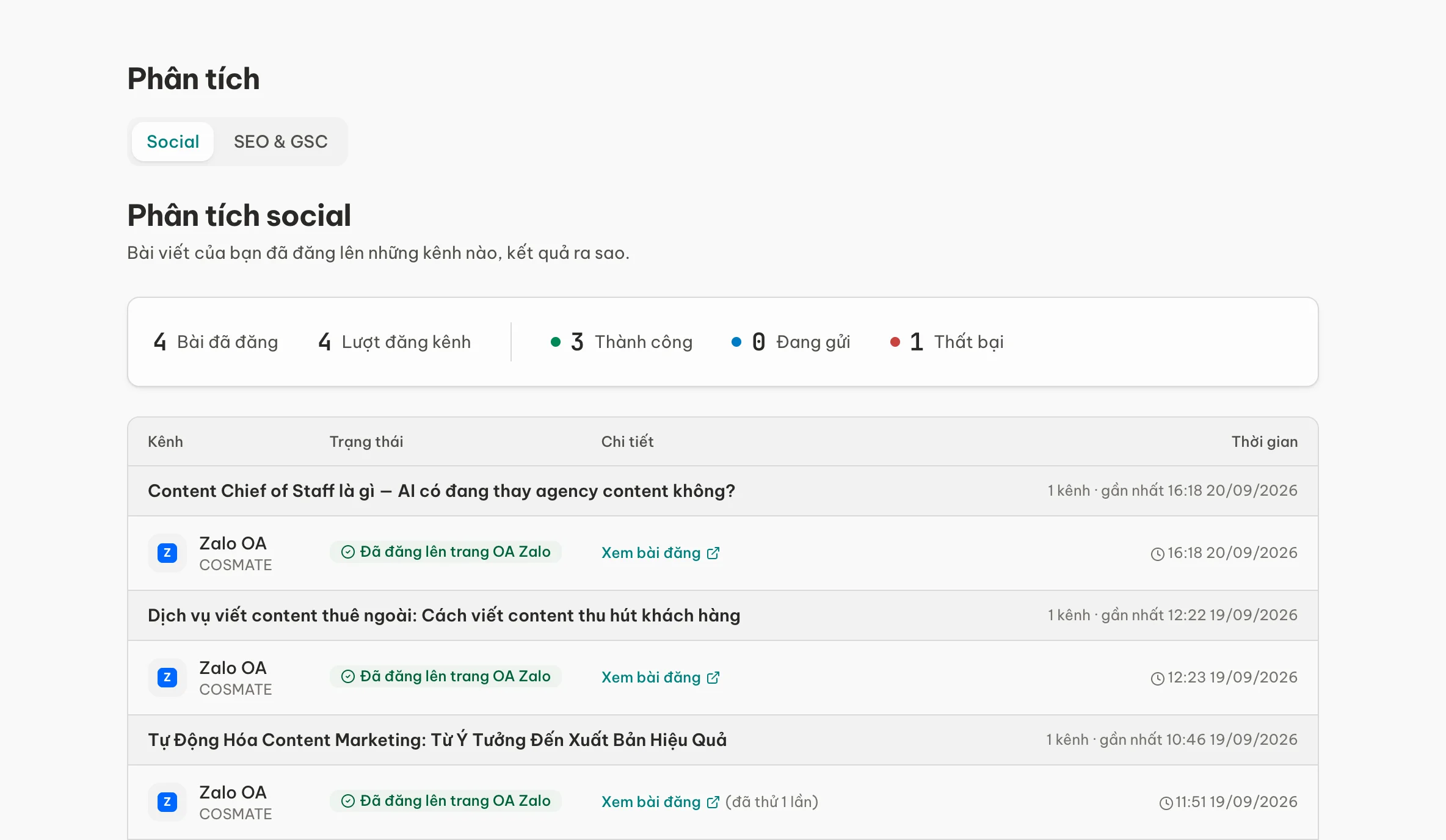This screenshot has width=1446, height=840.
Task: Click '1 kênh · gần nhất 12:22 19/09/2026' text
Action: click(x=1172, y=615)
